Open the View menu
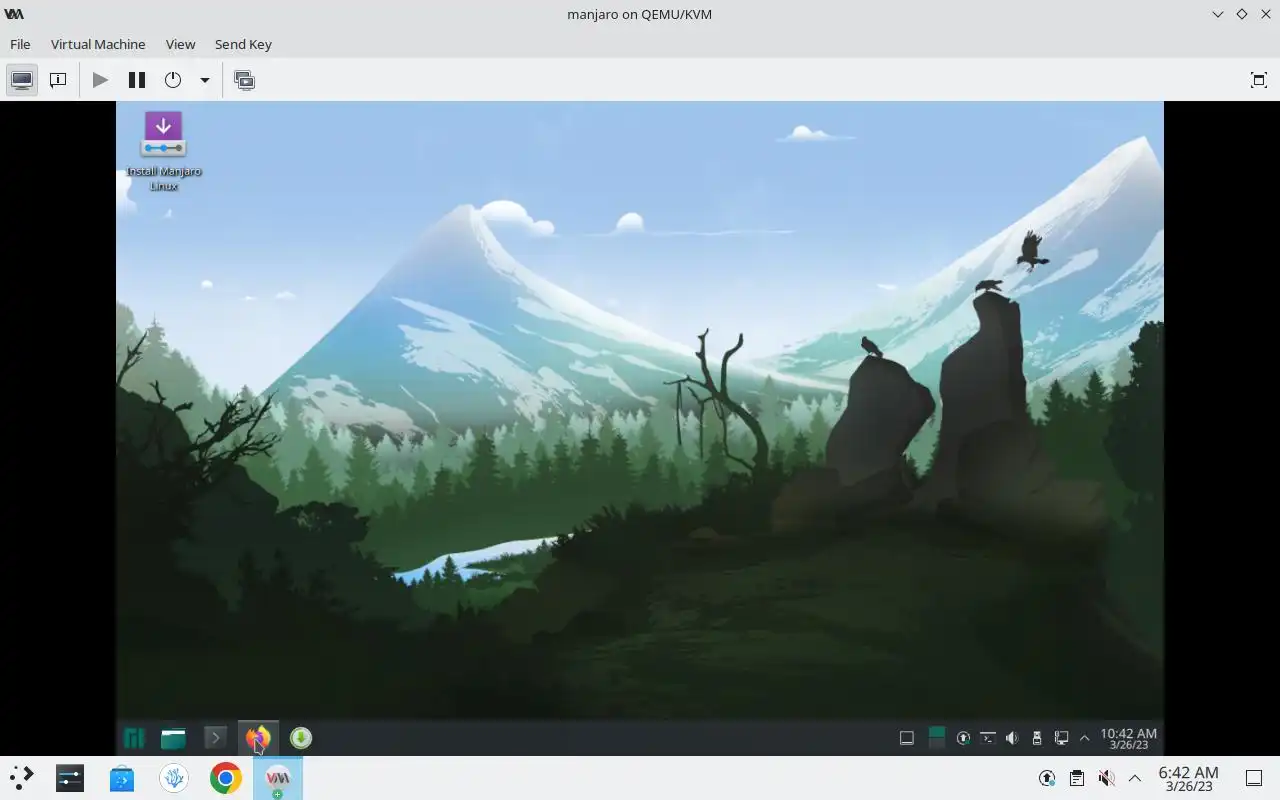Viewport: 1280px width, 800px height. (x=180, y=44)
